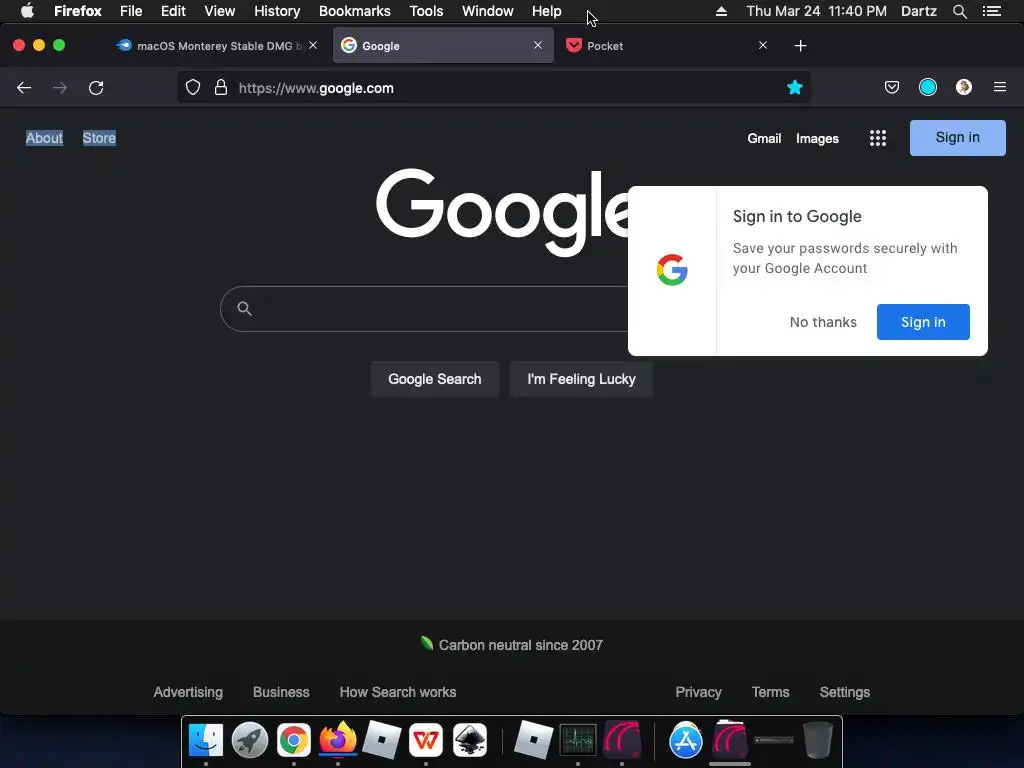Open Inkscape from the Dock
The image size is (1024, 768).
click(x=470, y=740)
